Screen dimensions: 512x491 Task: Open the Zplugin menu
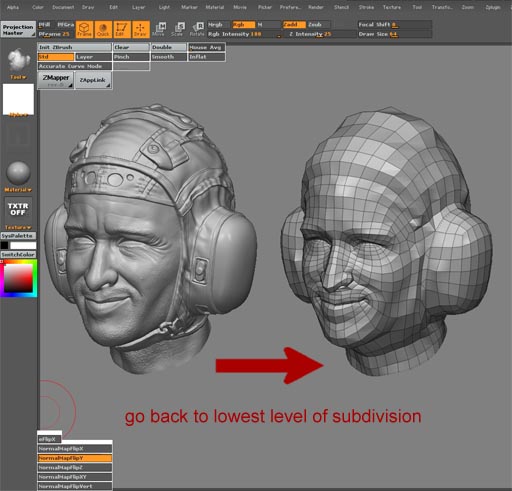click(x=493, y=7)
